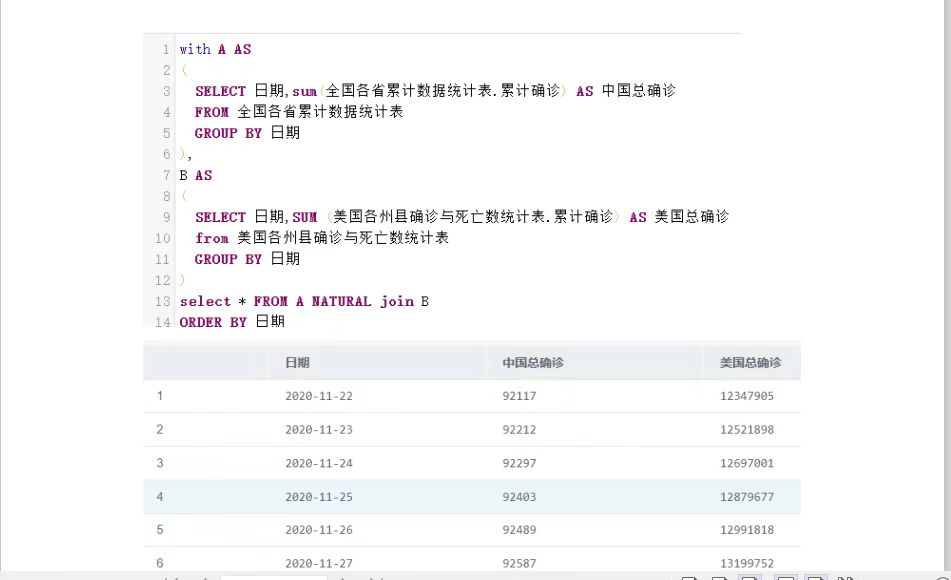Viewport: 951px width, 580px height.
Task: Click the 美国总确诊 column header
Action: click(x=750, y=363)
